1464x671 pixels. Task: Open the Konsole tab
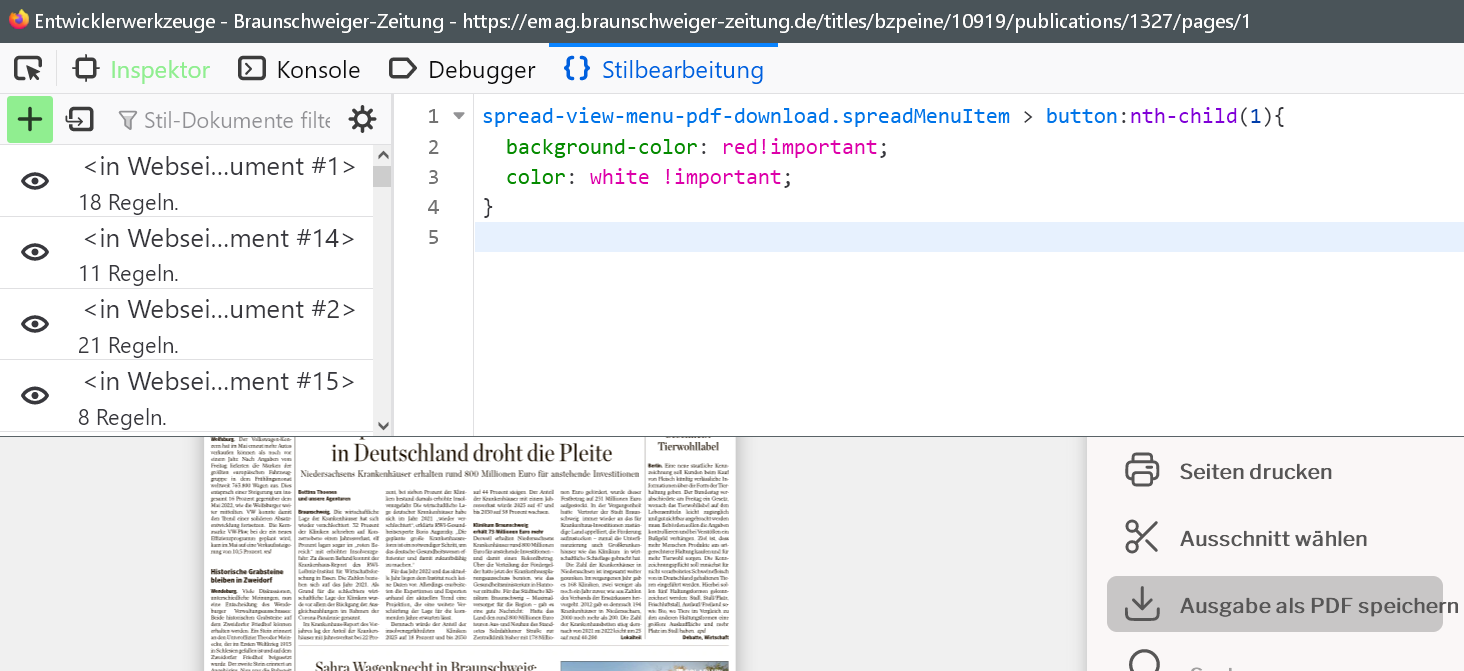click(299, 70)
